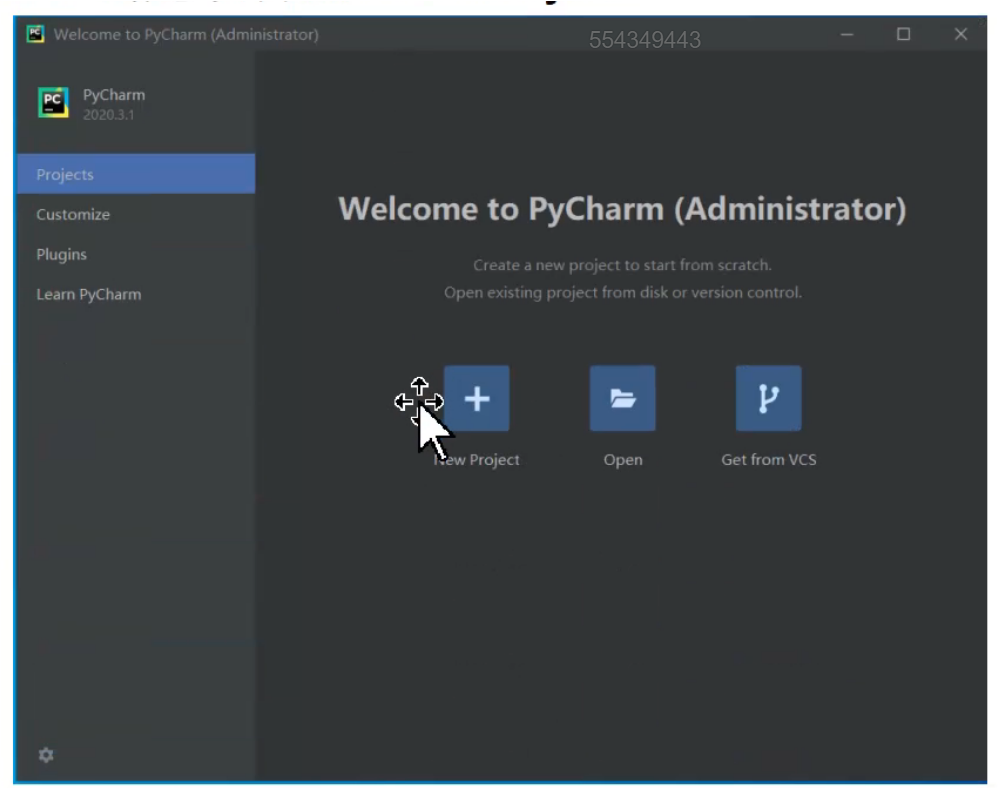
Task: Click the 'Get from VCS' text label
Action: click(x=768, y=460)
